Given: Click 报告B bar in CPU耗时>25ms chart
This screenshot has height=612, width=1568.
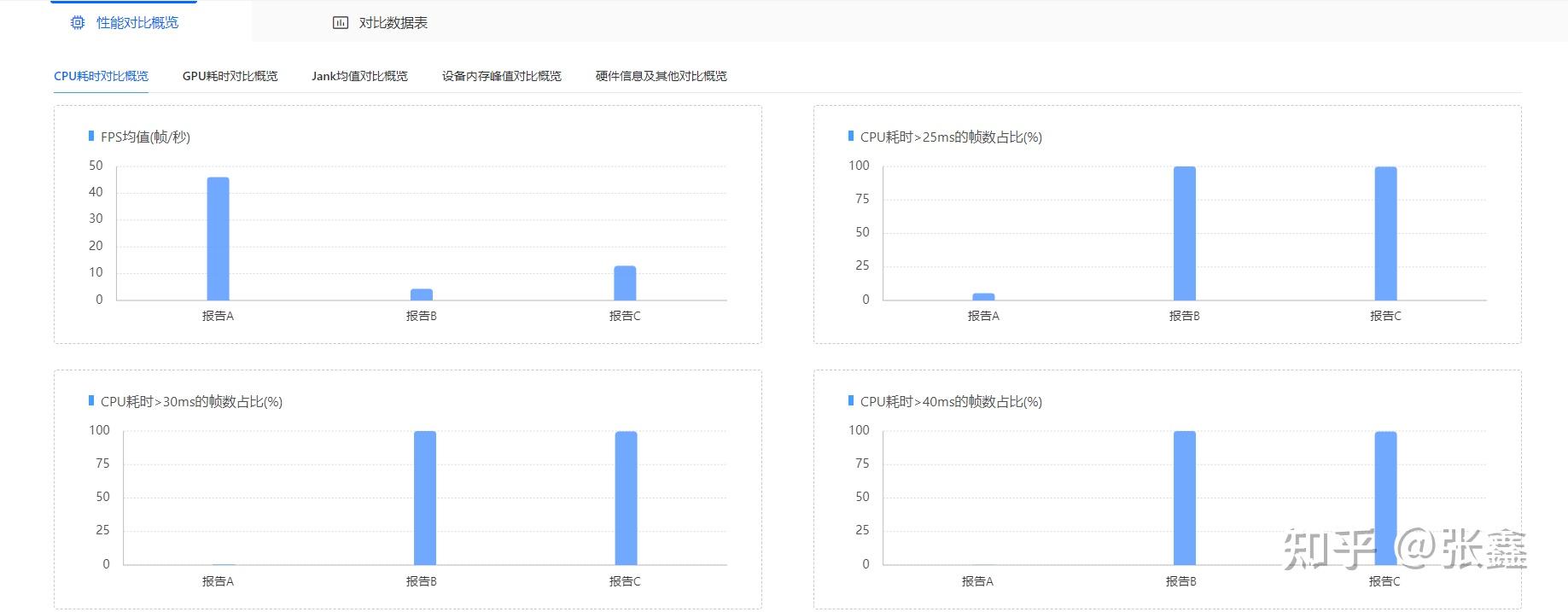Looking at the screenshot, I should pos(1185,233).
